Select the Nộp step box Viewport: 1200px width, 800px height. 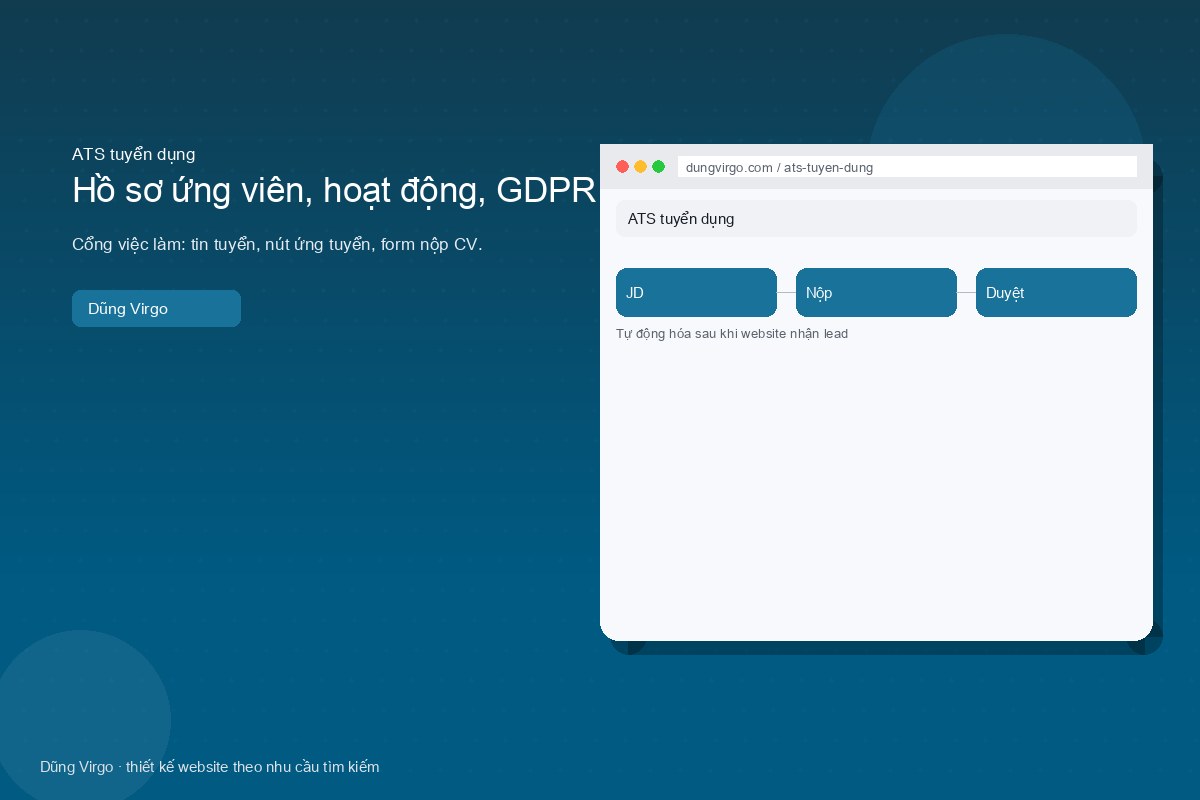pos(876,293)
